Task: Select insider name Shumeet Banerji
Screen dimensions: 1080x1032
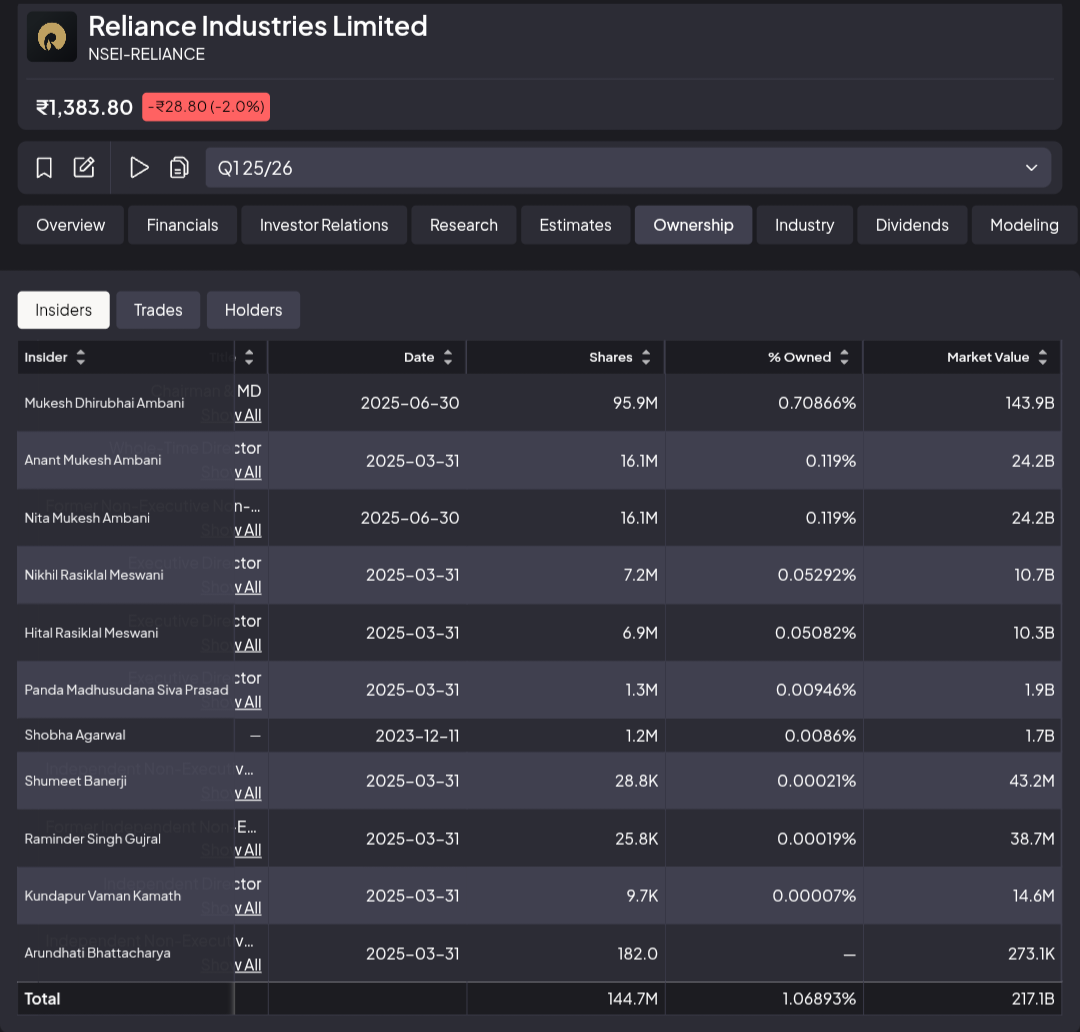Action: pyautogui.click(x=76, y=781)
